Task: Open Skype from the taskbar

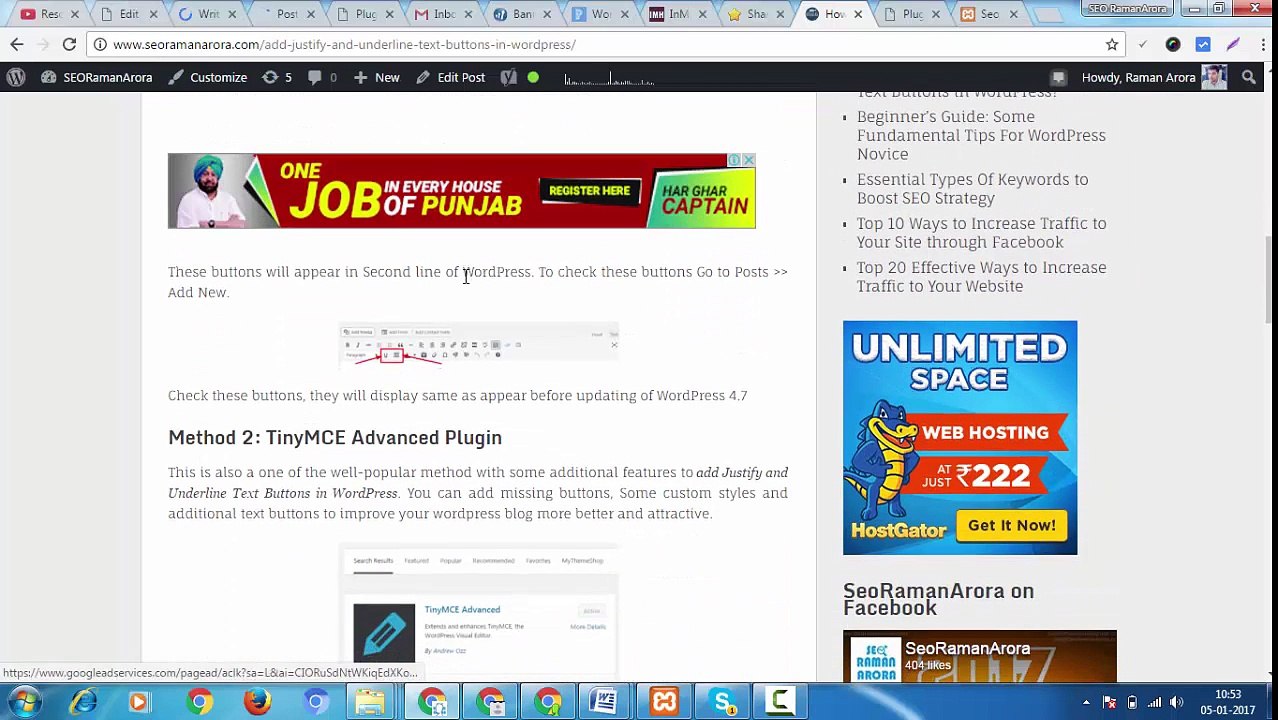Action: 722,702
